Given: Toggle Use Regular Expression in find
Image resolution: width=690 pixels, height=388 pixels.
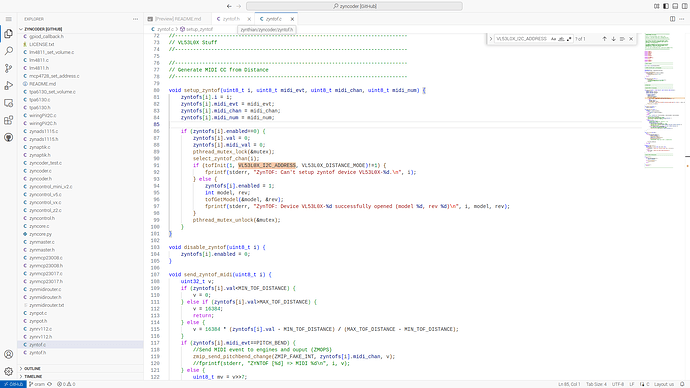Looking at the screenshot, I should click(569, 39).
